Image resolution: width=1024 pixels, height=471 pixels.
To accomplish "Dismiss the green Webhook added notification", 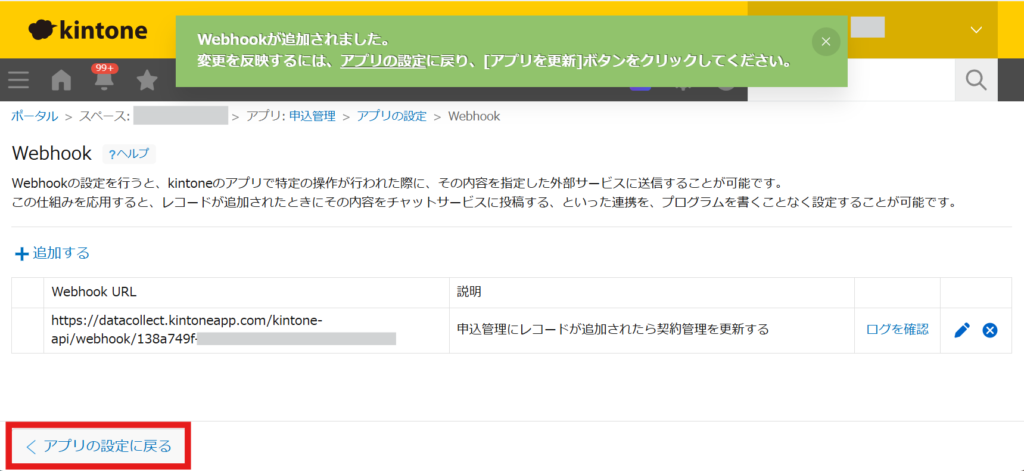I will point(825,41).
